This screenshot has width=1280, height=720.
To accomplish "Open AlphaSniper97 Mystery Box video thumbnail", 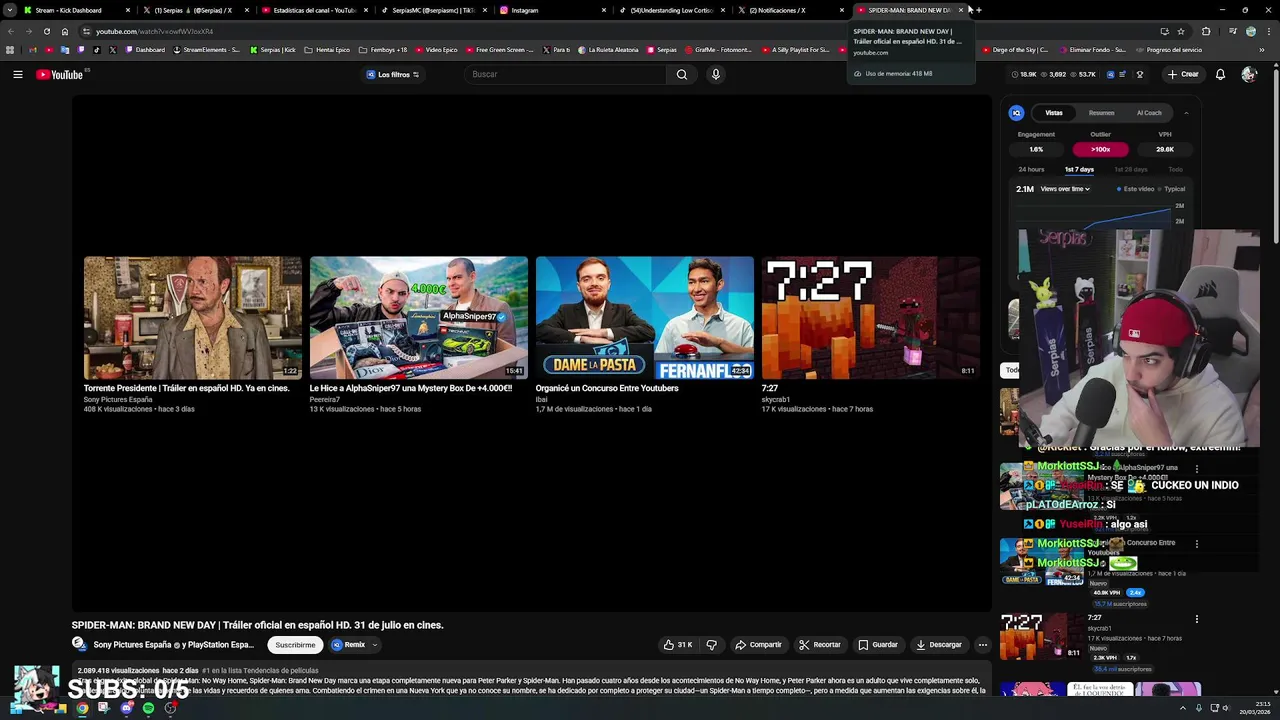I will point(418,318).
